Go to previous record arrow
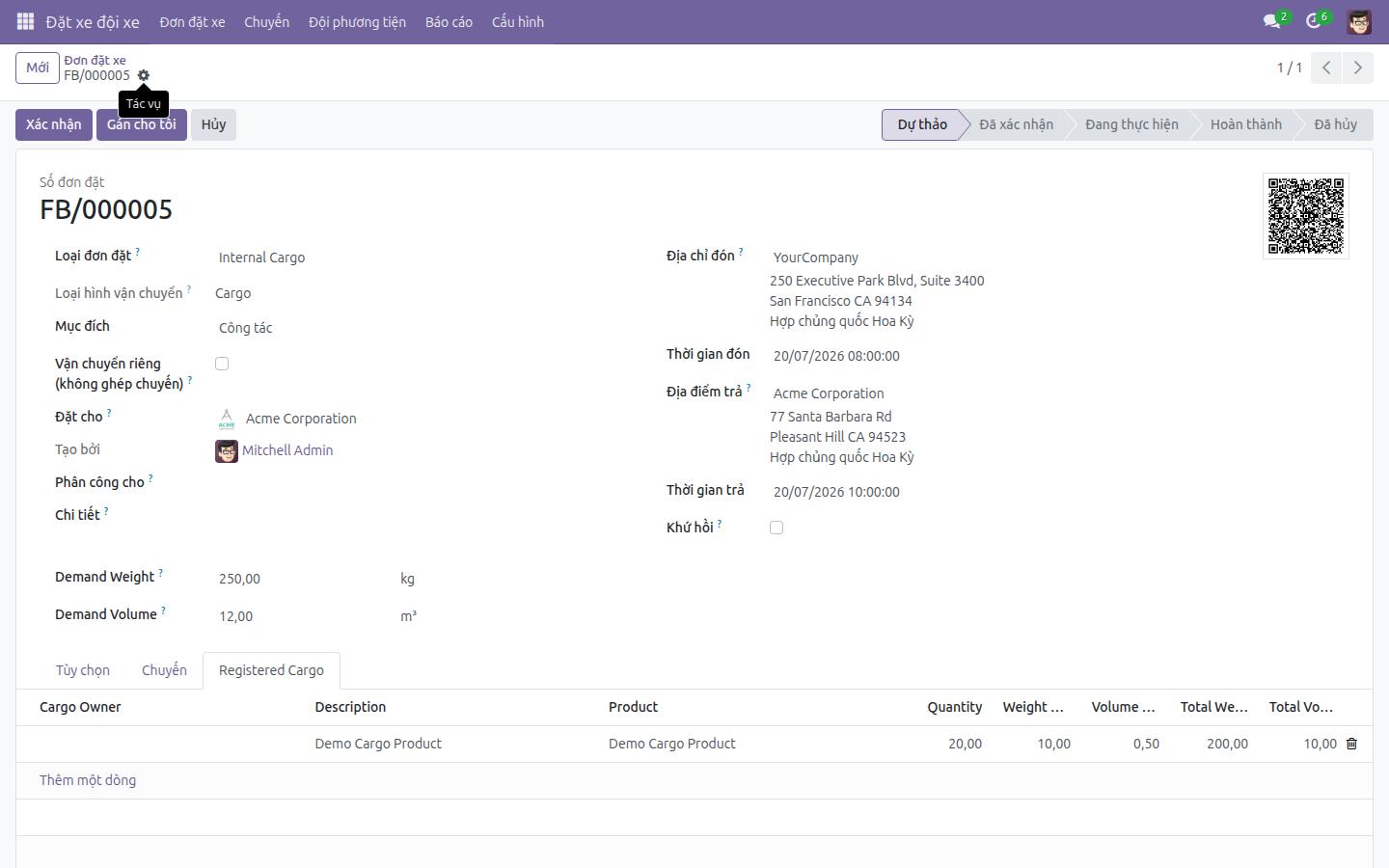Image resolution: width=1389 pixels, height=868 pixels. pyautogui.click(x=1326, y=68)
